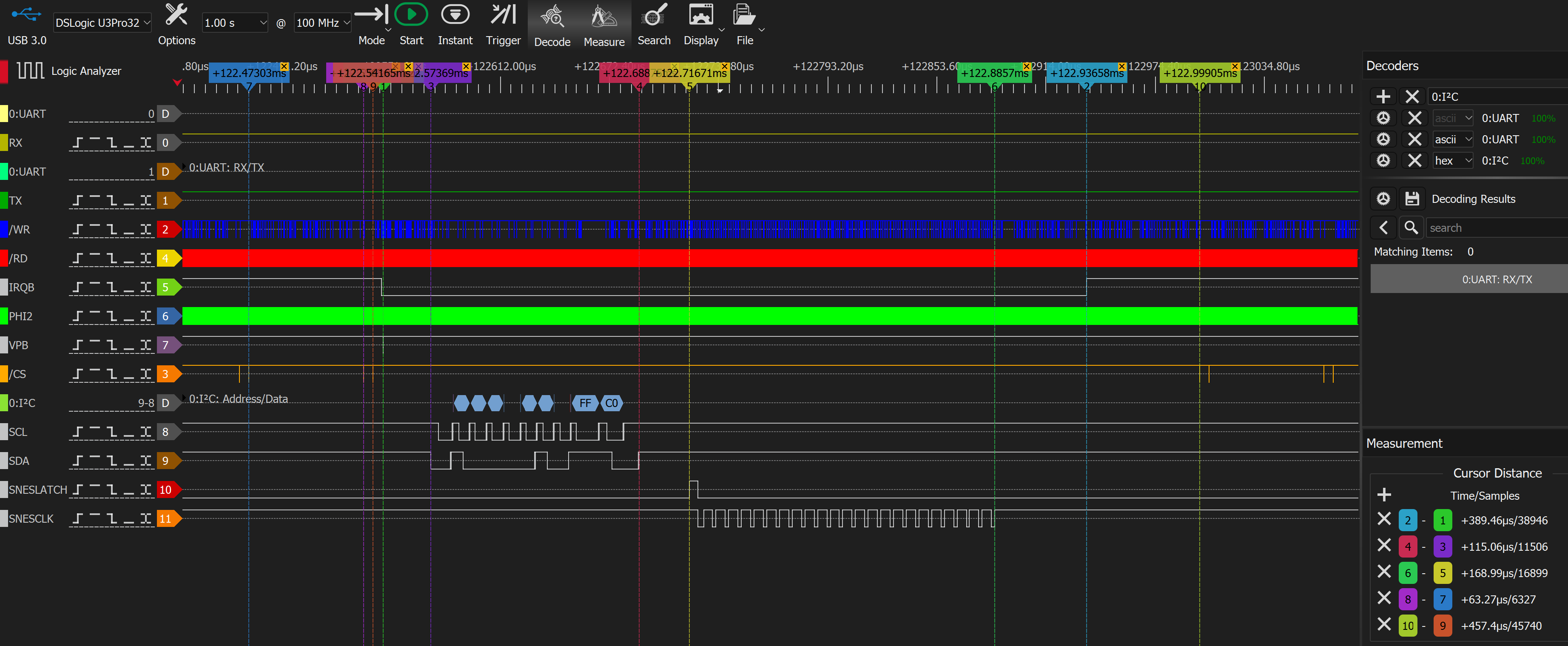Open the device selector DSLogic U3Pro32
This screenshot has width=1568, height=646.
tap(102, 23)
